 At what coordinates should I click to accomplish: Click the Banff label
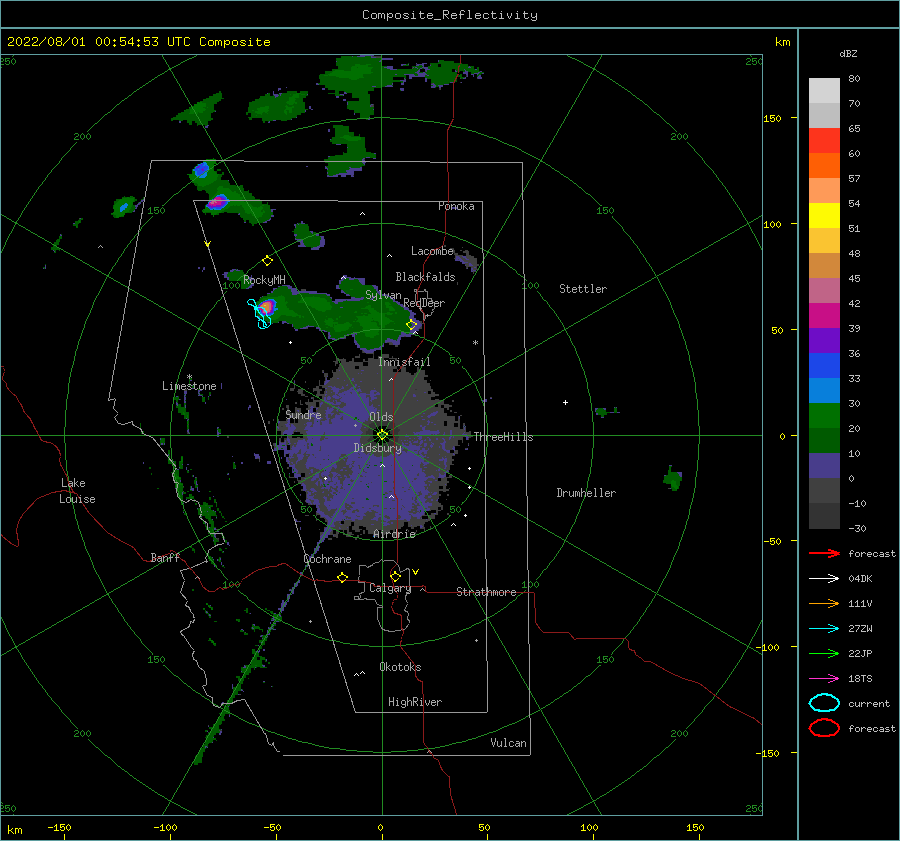click(x=165, y=557)
